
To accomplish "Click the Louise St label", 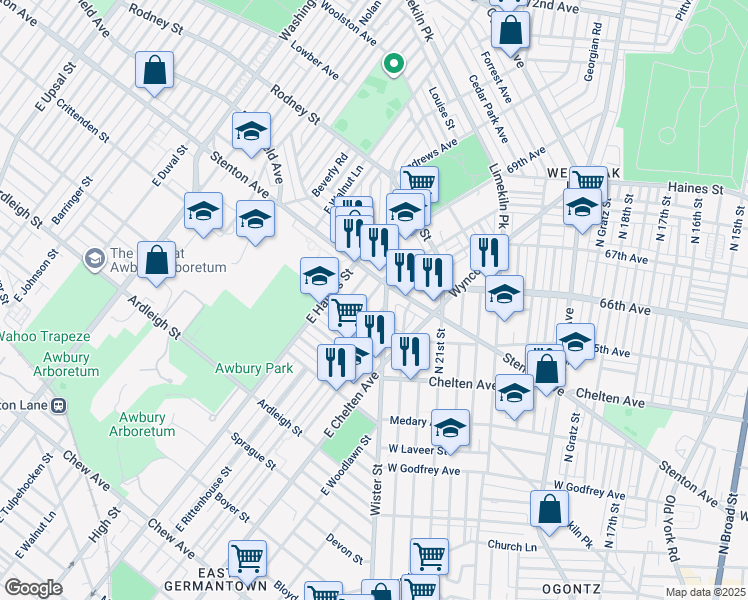I will coord(442,108).
